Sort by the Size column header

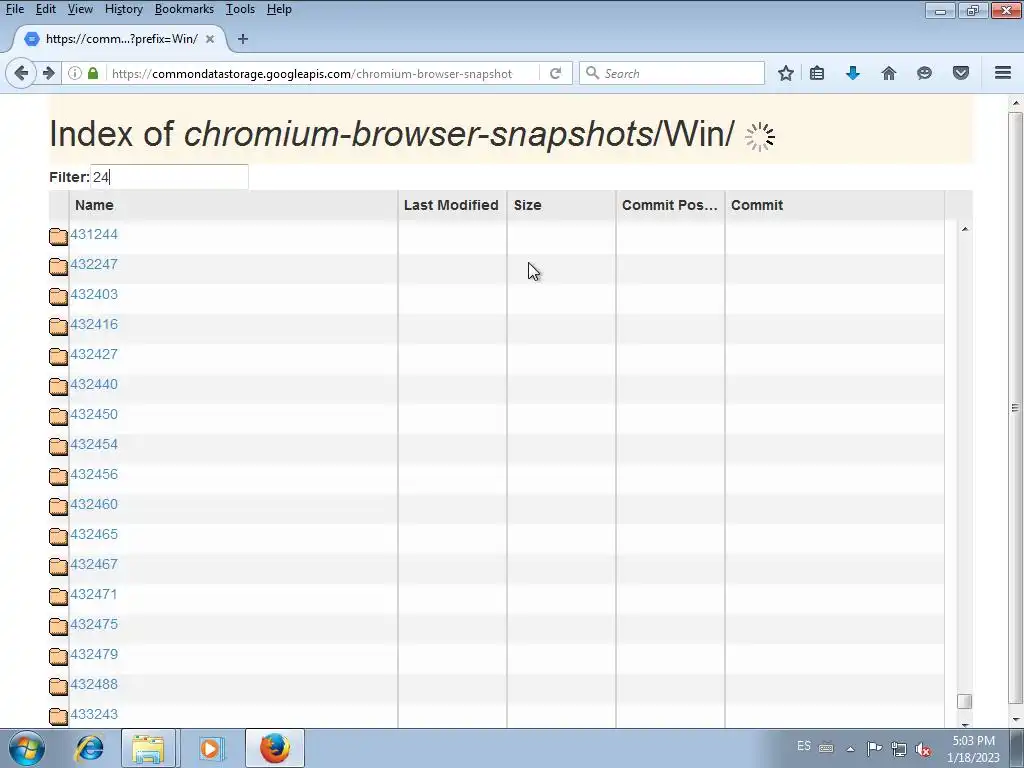point(561,205)
